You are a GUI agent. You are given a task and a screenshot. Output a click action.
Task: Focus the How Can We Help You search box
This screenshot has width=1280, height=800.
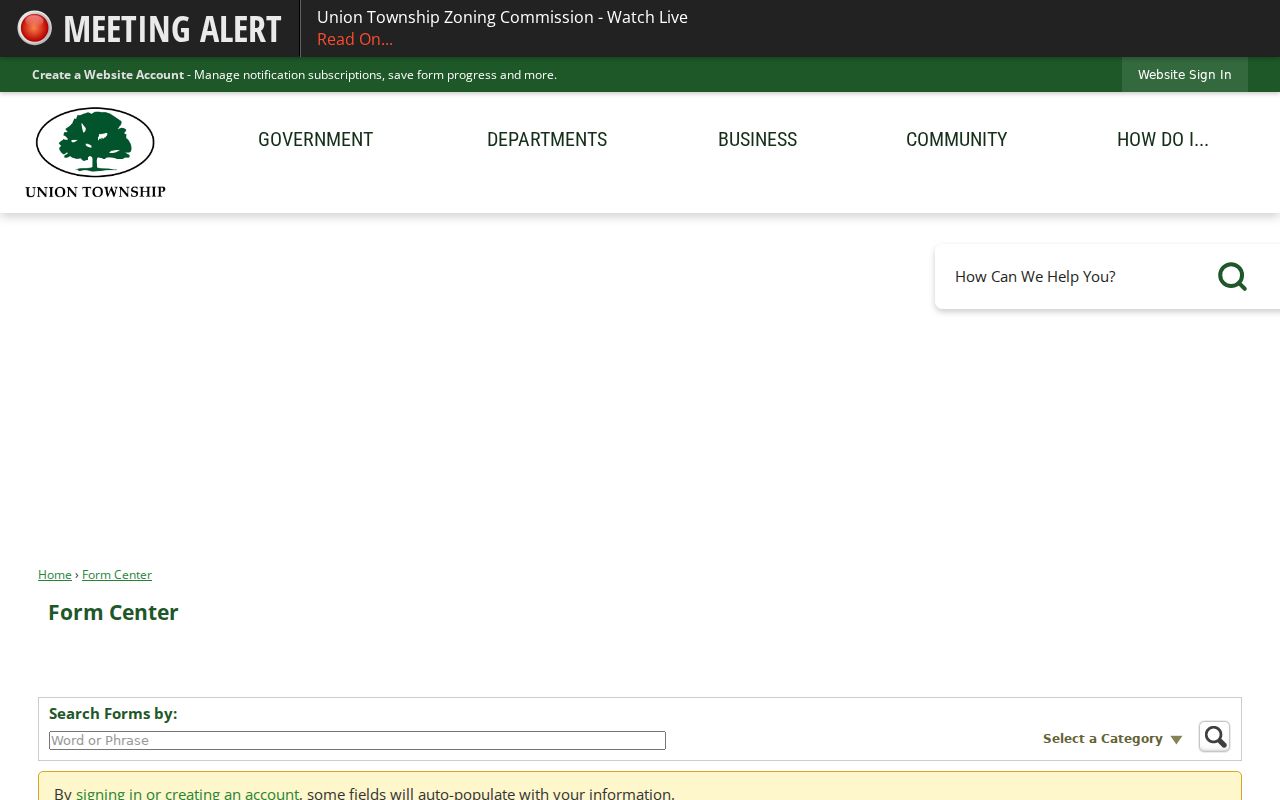(1075, 277)
